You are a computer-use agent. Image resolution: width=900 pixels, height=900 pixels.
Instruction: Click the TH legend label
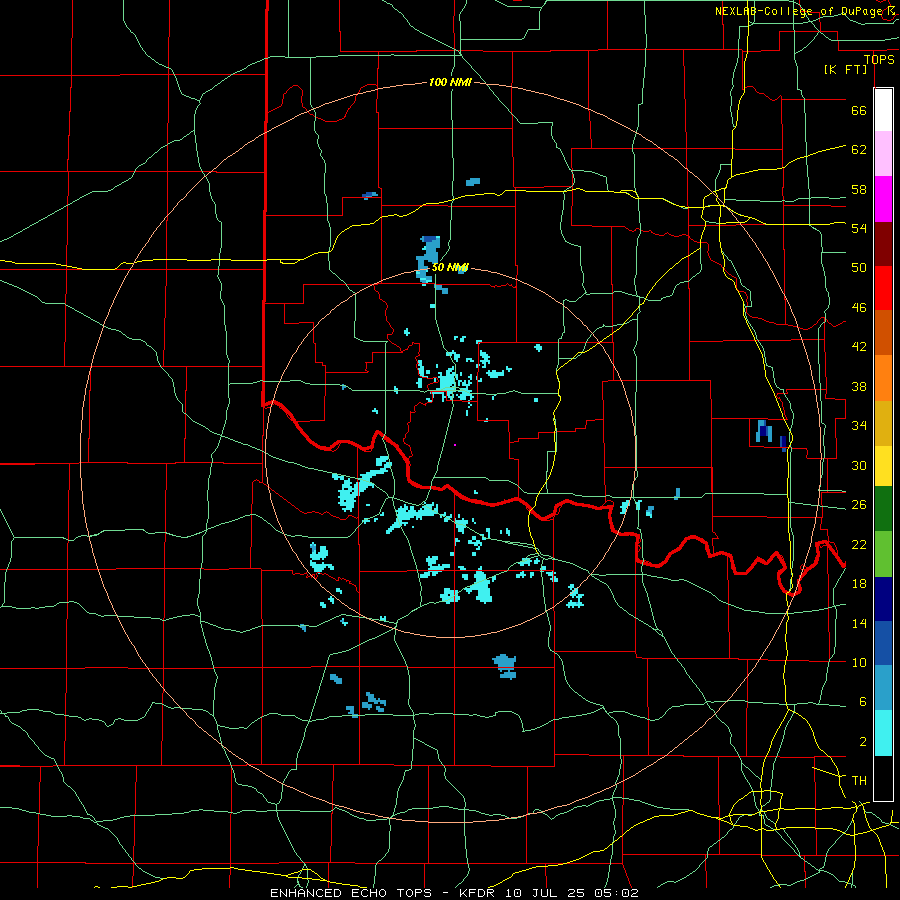coord(859,781)
